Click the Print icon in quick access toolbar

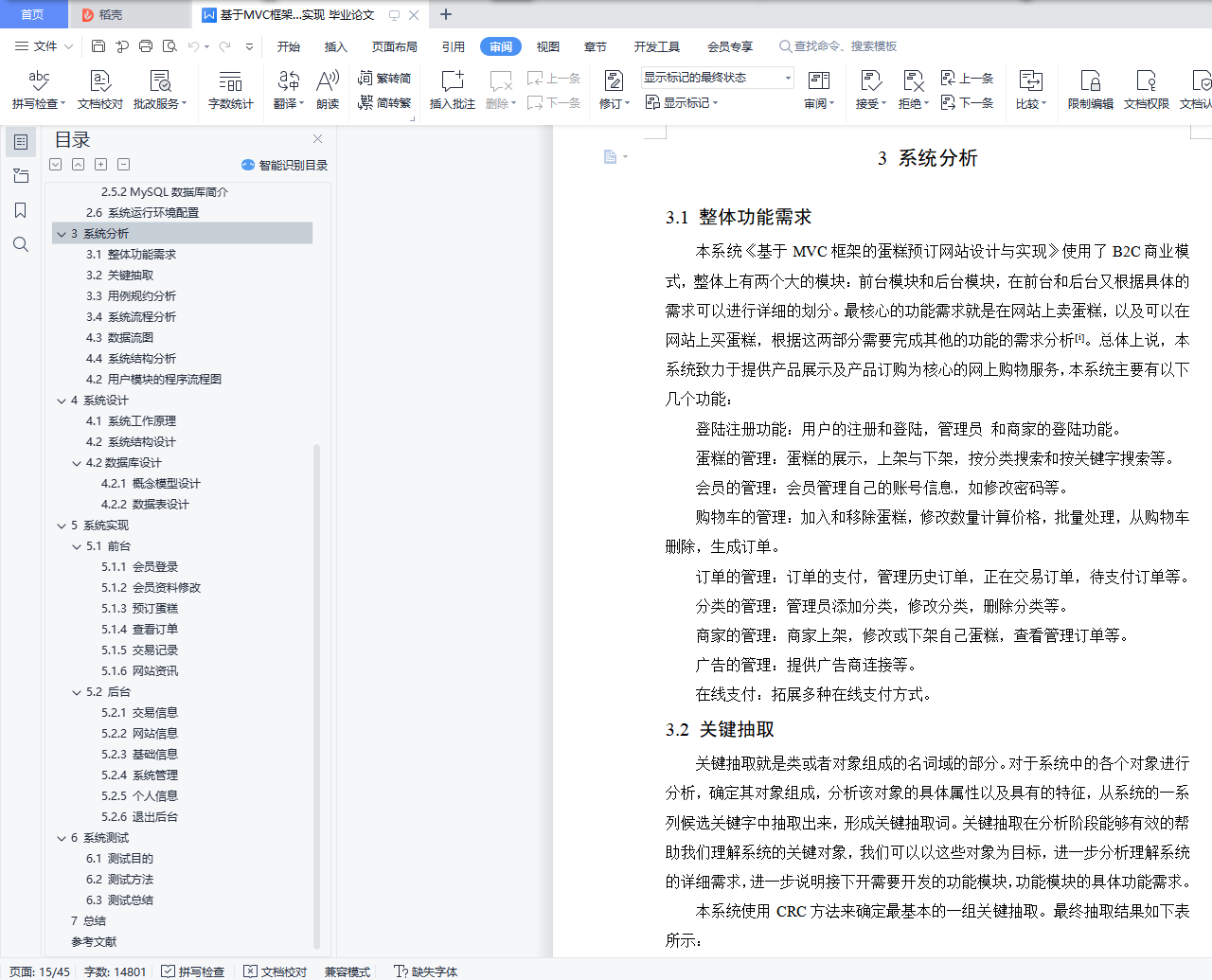(x=146, y=45)
